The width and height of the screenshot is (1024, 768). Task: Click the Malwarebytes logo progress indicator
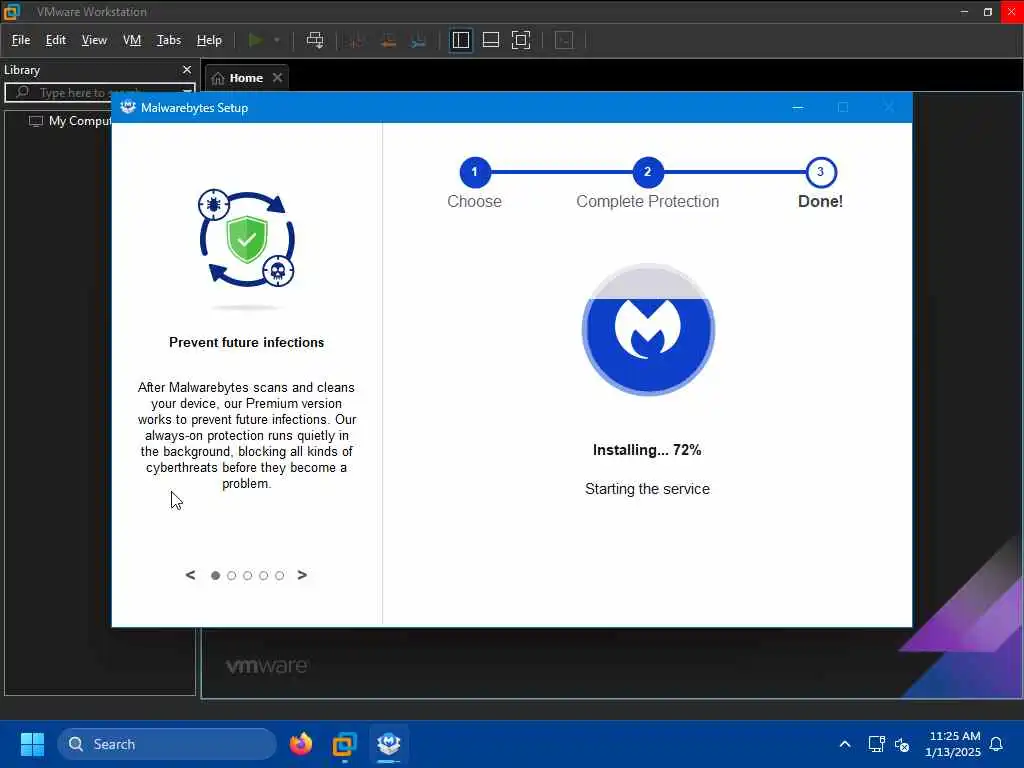point(648,330)
